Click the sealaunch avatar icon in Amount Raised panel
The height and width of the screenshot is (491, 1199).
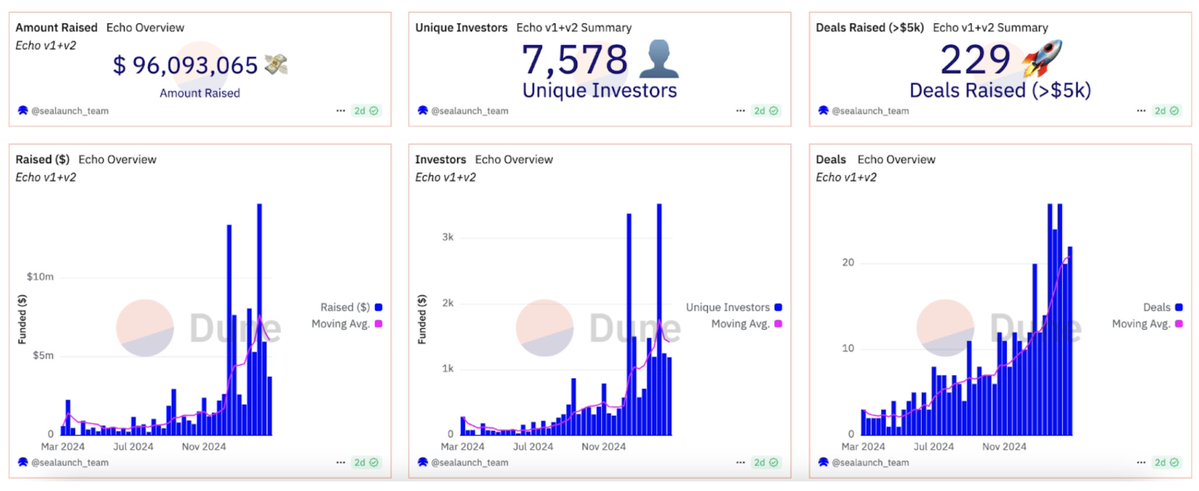tap(24, 110)
